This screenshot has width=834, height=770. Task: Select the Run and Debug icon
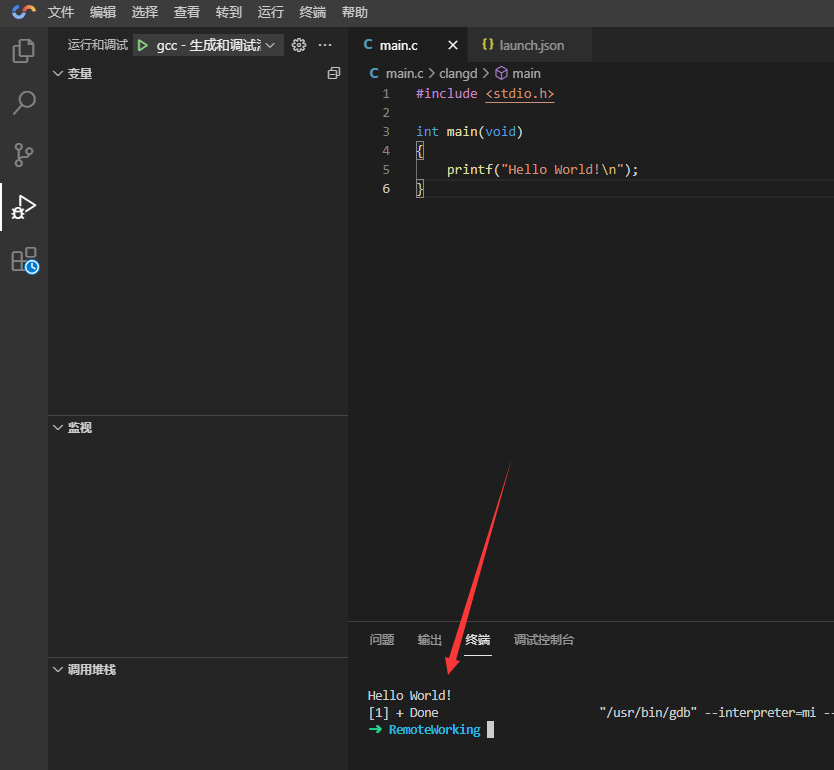[x=24, y=207]
